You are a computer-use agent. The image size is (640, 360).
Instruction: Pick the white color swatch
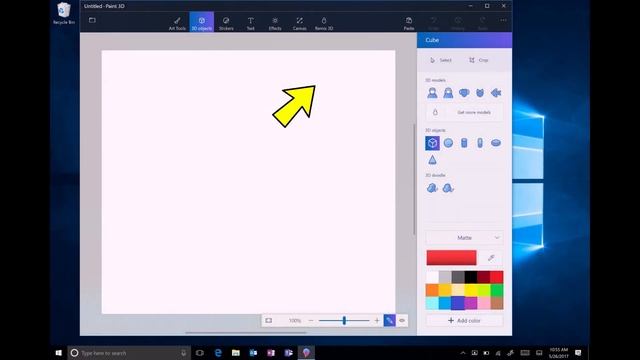click(x=432, y=277)
